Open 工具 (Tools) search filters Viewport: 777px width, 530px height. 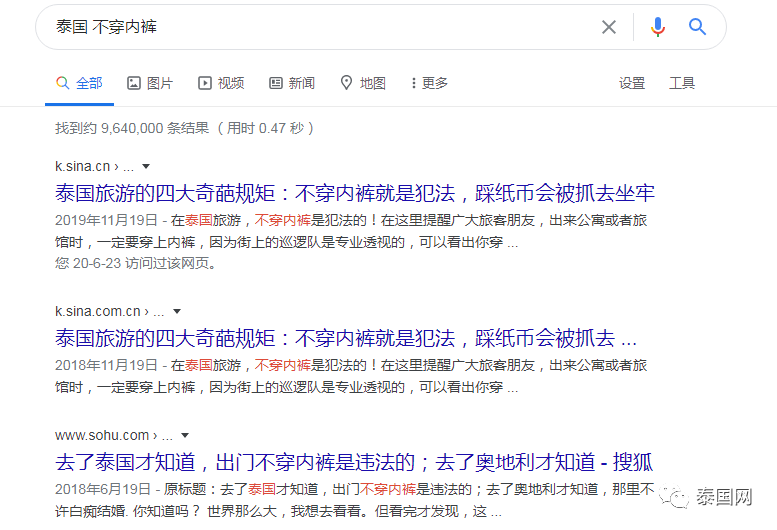click(682, 83)
